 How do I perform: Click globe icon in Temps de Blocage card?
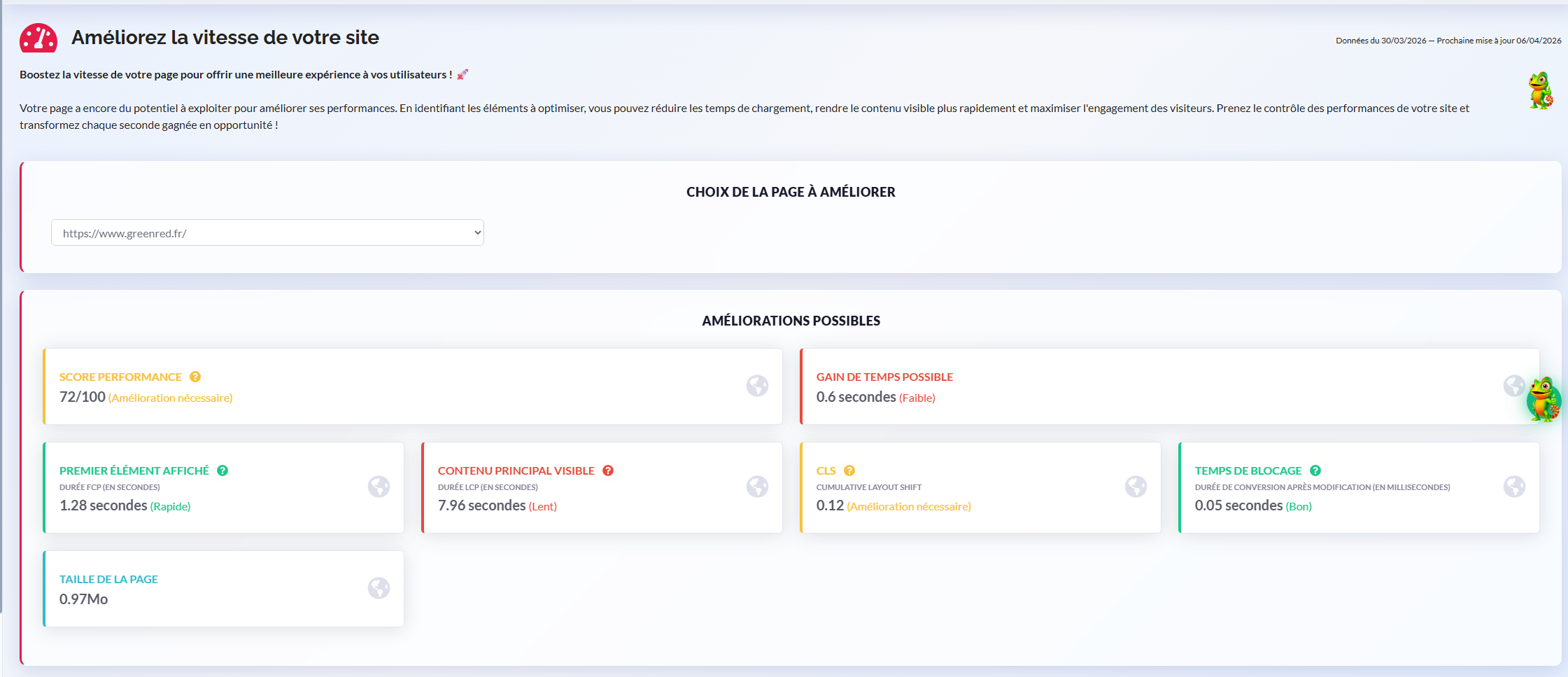pos(1514,487)
